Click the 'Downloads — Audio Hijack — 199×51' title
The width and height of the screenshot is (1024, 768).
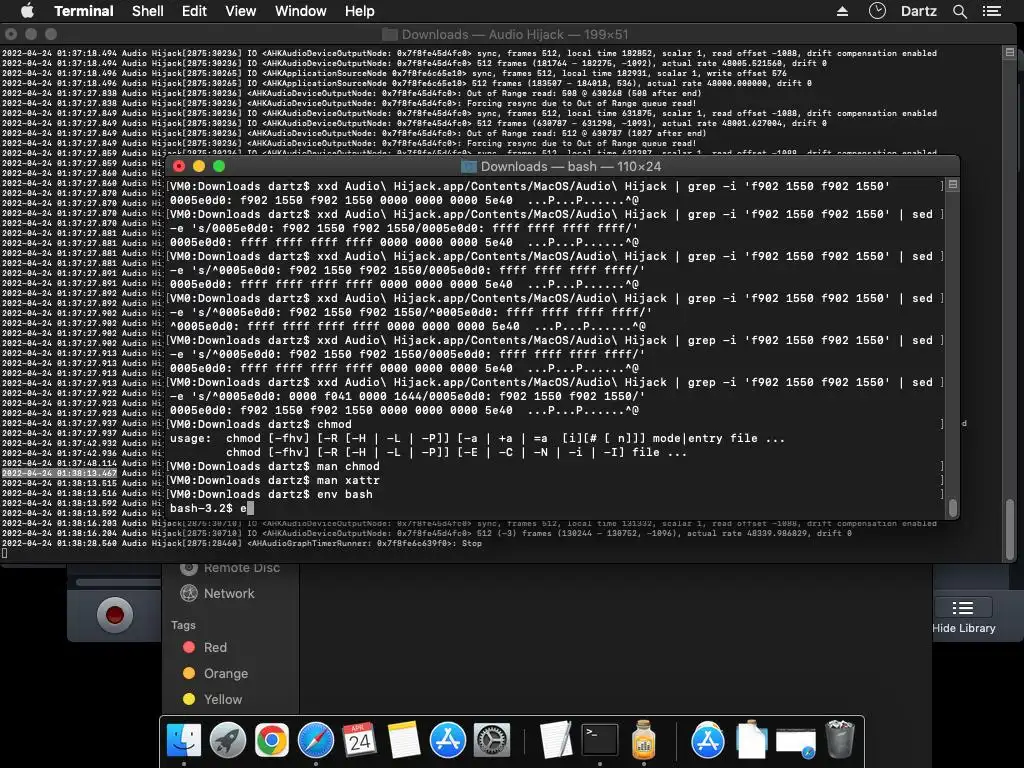pos(515,35)
